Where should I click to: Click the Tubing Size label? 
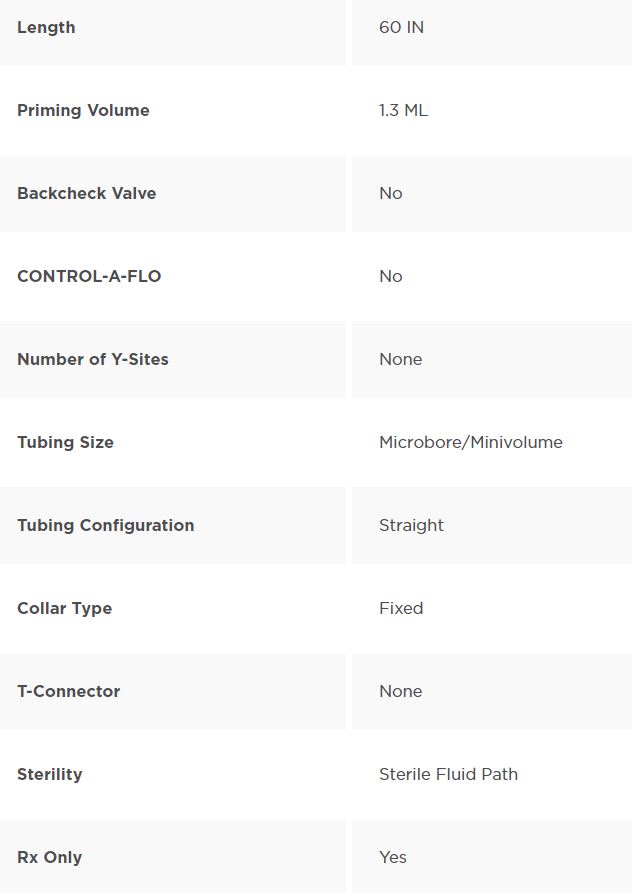65,443
